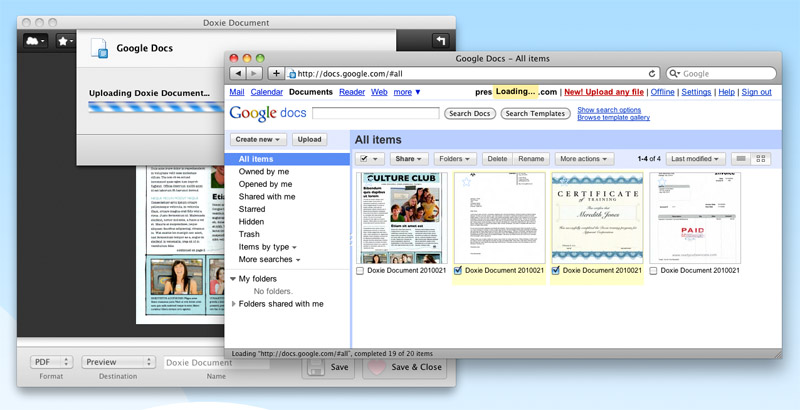Click the browser add bookmark plus button
Image resolution: width=800 pixels, height=410 pixels.
276,73
